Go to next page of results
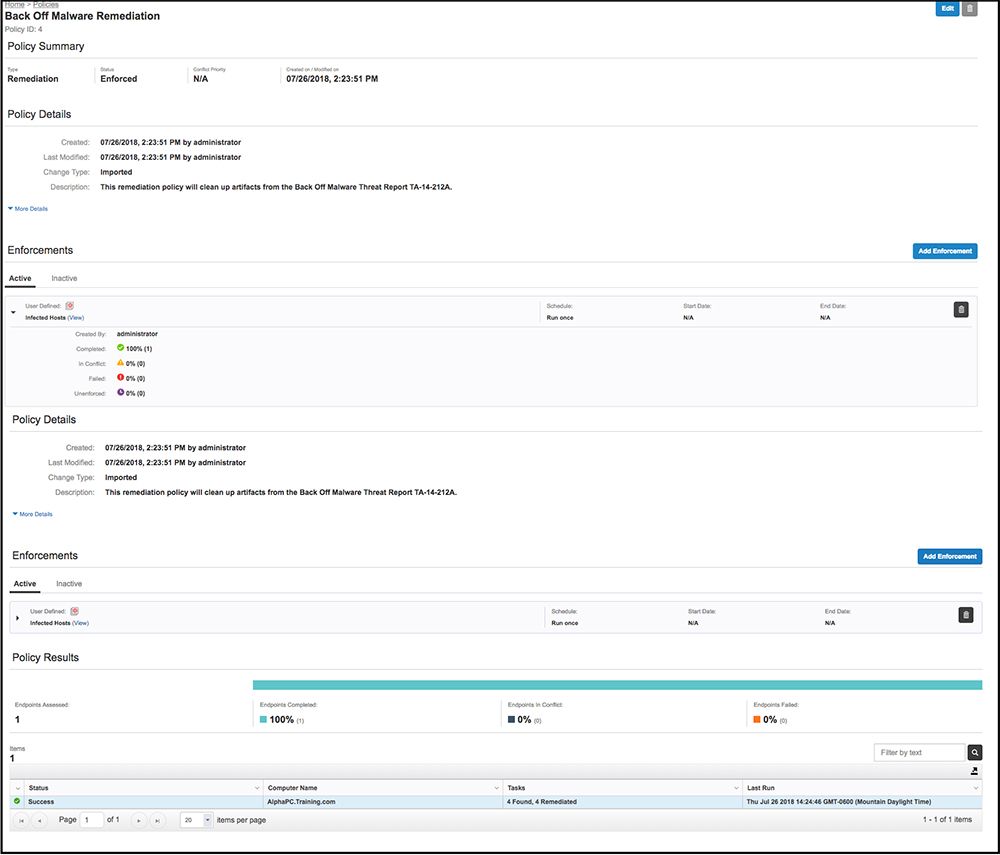The height and width of the screenshot is (855, 1000). coord(138,821)
